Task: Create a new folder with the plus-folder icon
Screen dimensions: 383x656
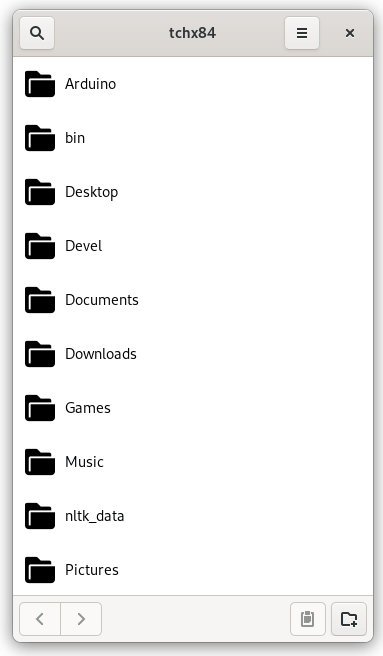Action: (x=349, y=619)
